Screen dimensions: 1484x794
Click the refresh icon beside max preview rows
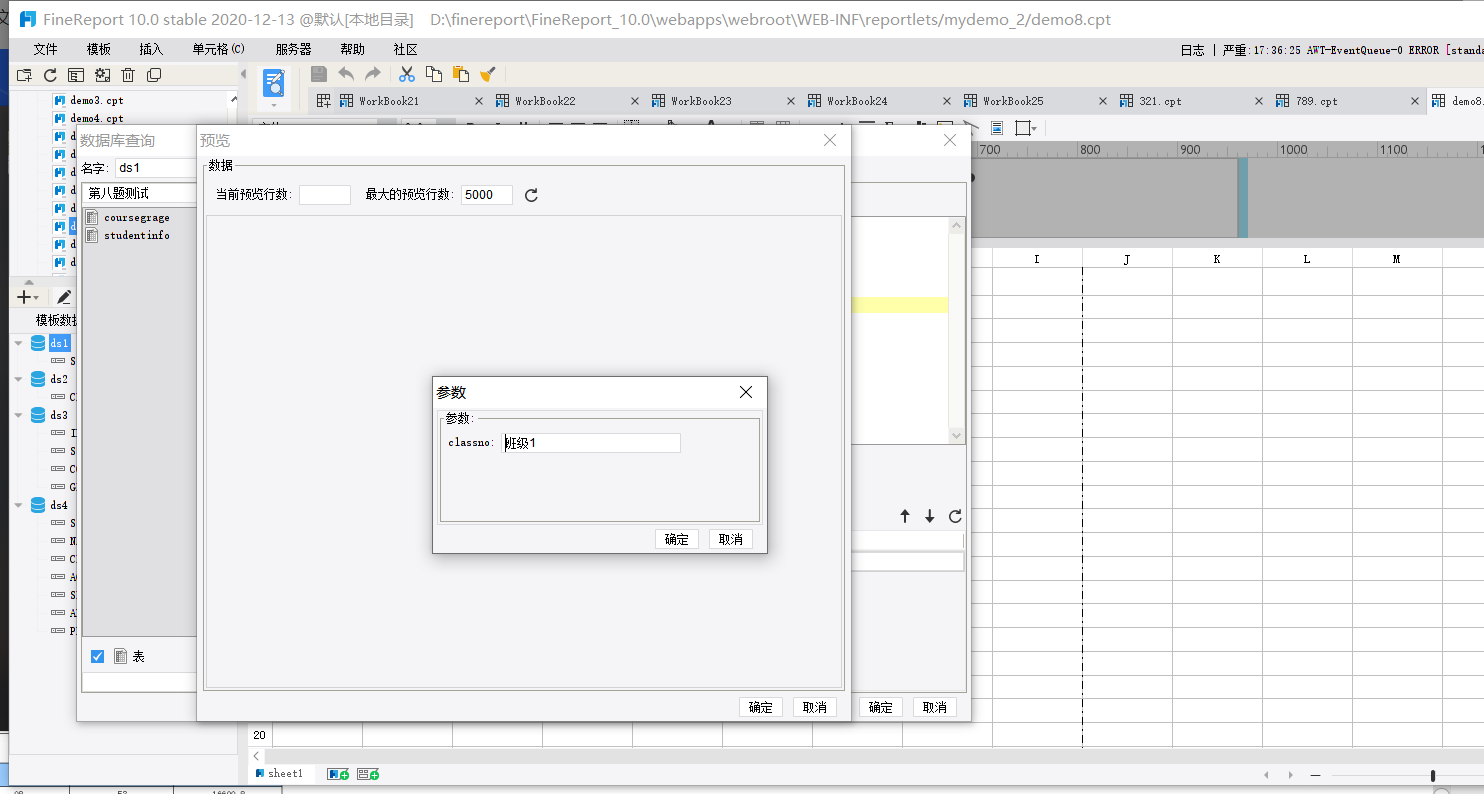531,195
